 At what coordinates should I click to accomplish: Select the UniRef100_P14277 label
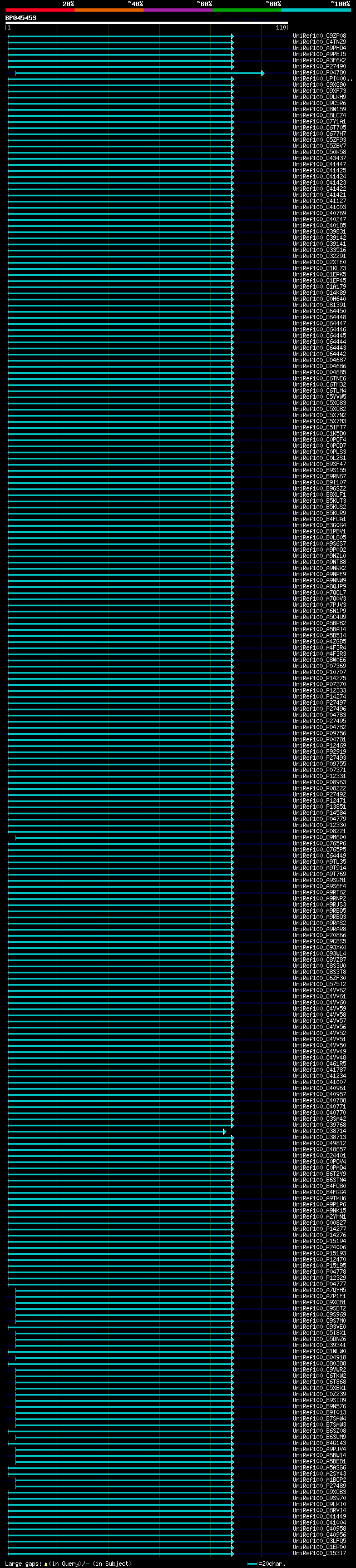(x=319, y=1228)
